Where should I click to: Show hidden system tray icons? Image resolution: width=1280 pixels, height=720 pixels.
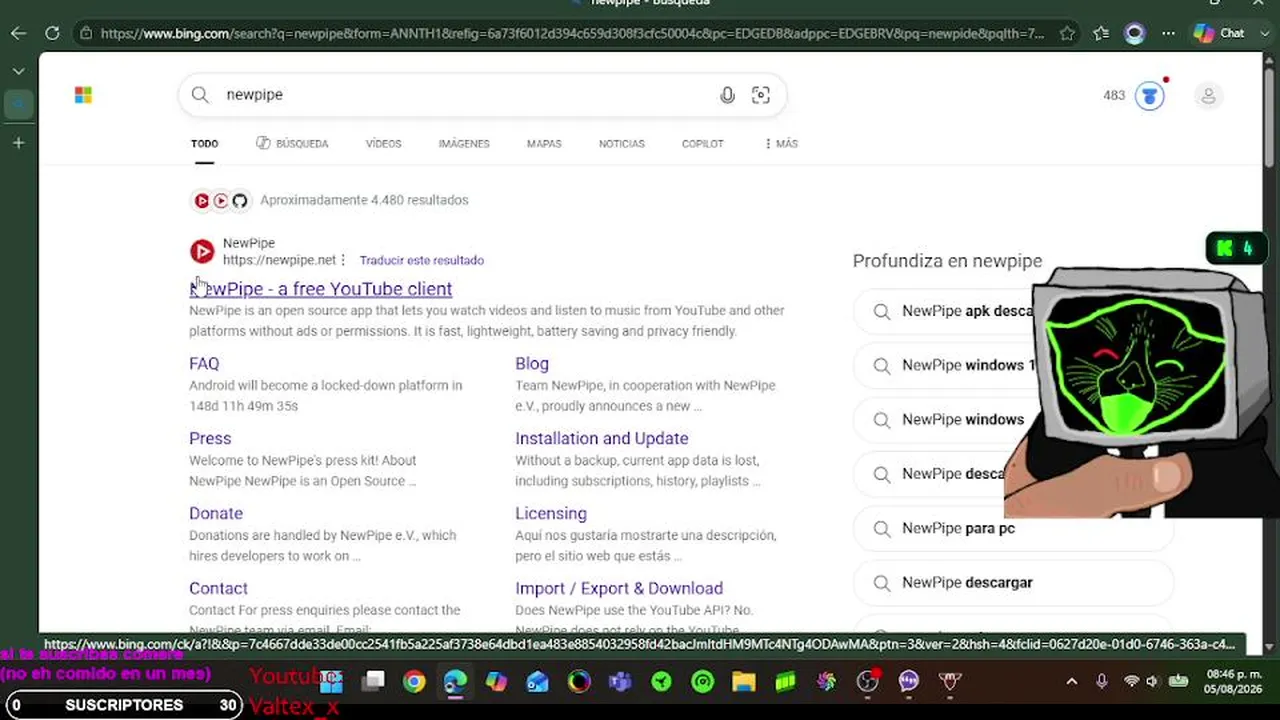point(1072,682)
